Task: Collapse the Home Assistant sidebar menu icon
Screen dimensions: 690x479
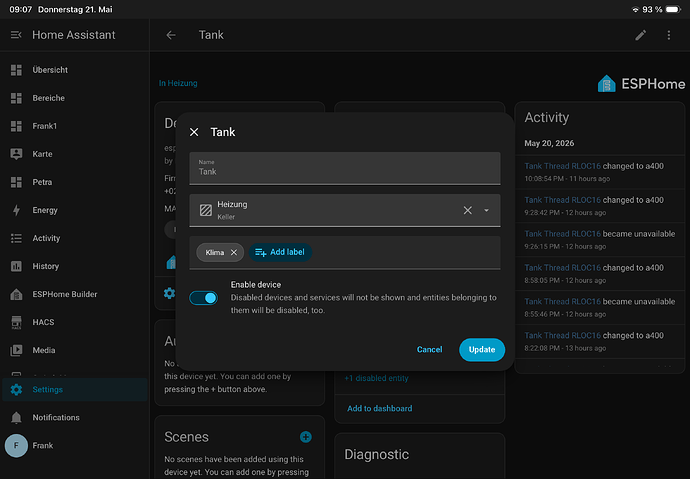Action: pyautogui.click(x=16, y=35)
